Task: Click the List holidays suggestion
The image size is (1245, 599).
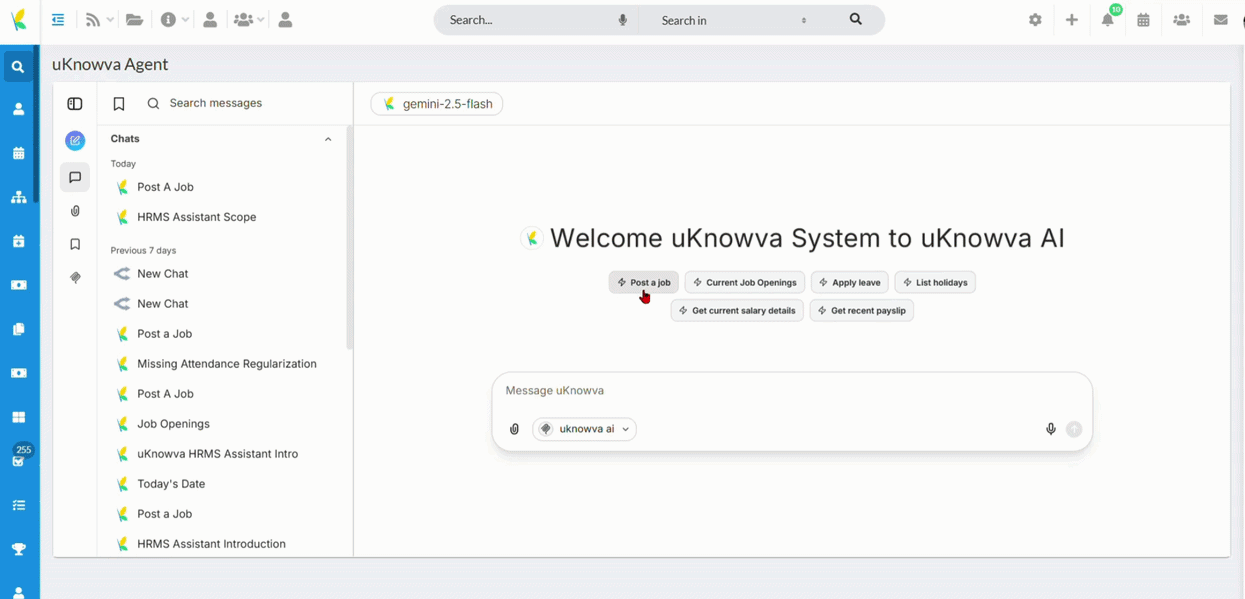Action: [x=935, y=283]
